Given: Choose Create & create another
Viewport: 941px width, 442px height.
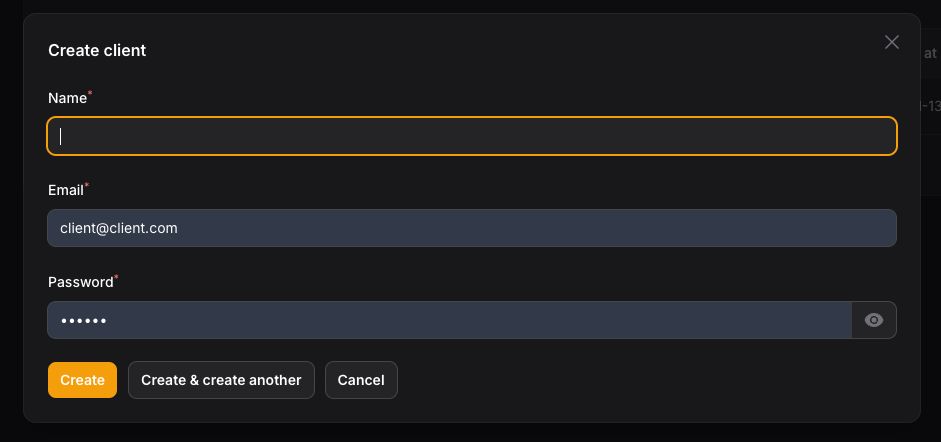Looking at the screenshot, I should click(x=221, y=380).
